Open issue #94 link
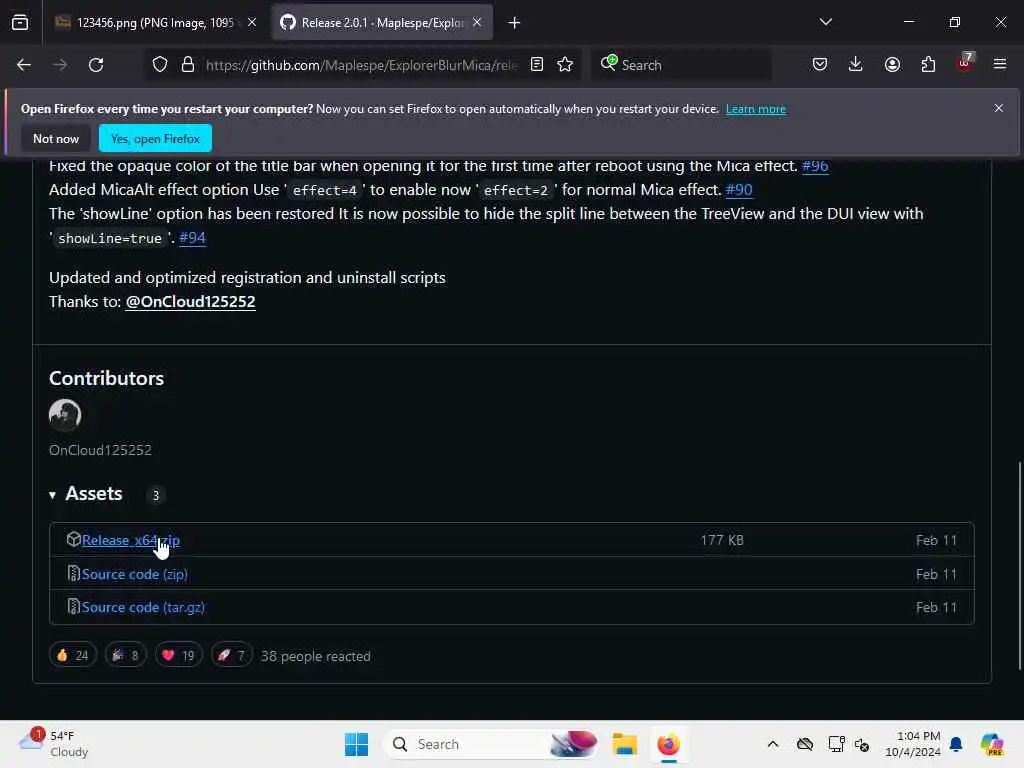 (x=193, y=238)
